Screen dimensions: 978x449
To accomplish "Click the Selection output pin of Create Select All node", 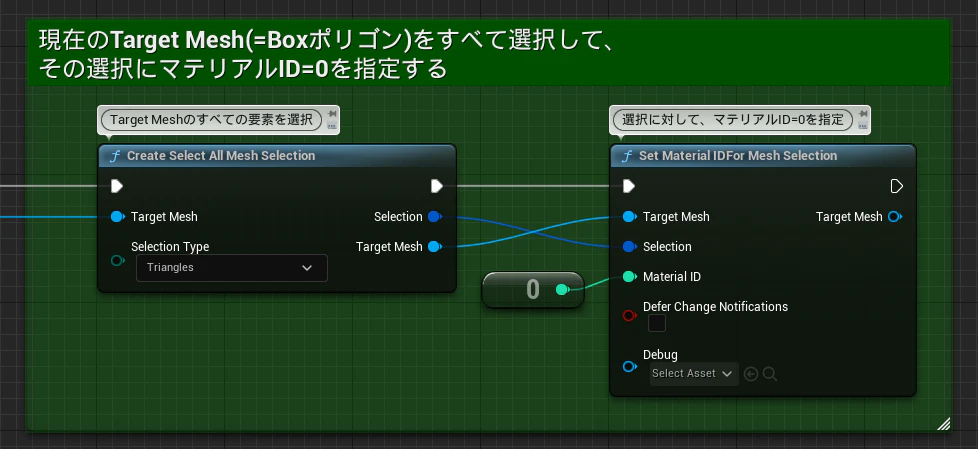I will (435, 216).
